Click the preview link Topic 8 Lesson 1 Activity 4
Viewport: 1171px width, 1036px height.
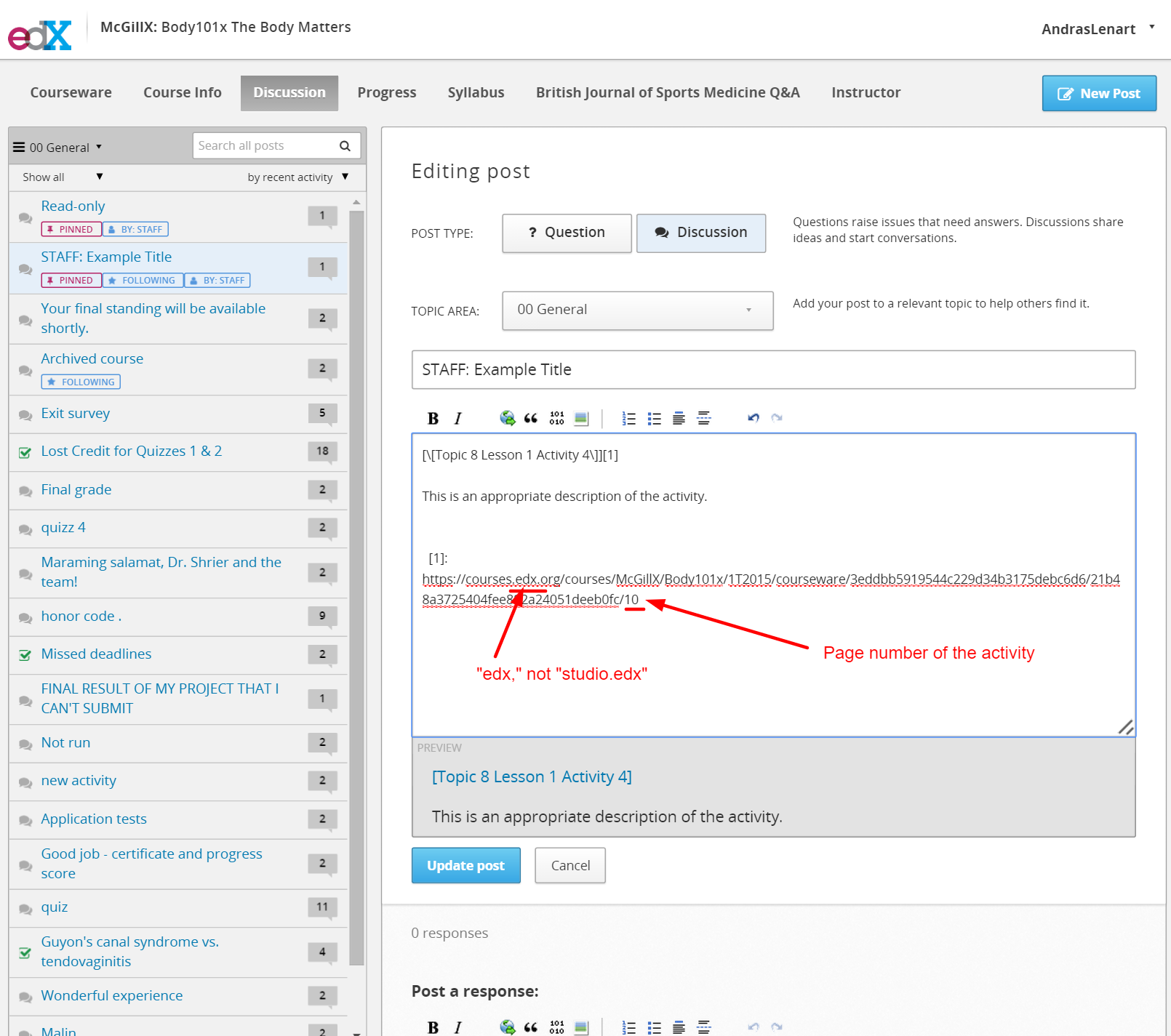coord(532,777)
